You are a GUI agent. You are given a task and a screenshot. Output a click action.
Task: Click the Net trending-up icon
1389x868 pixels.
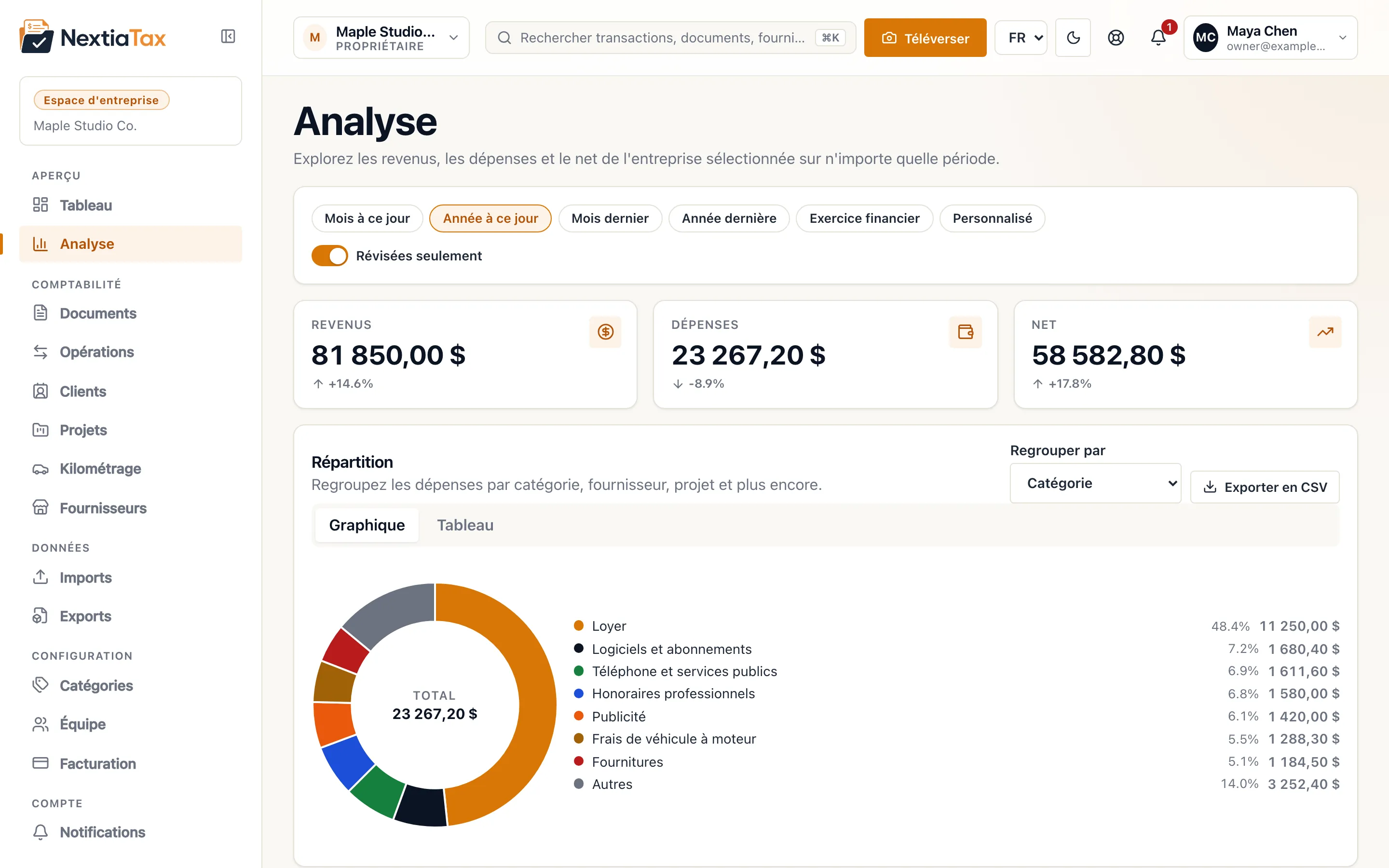pyautogui.click(x=1325, y=332)
